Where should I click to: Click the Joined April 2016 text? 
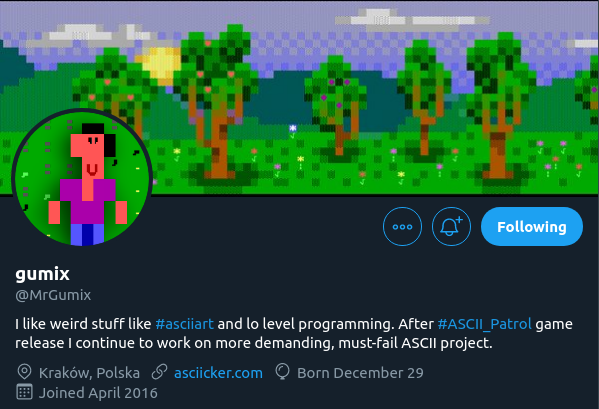click(98, 393)
